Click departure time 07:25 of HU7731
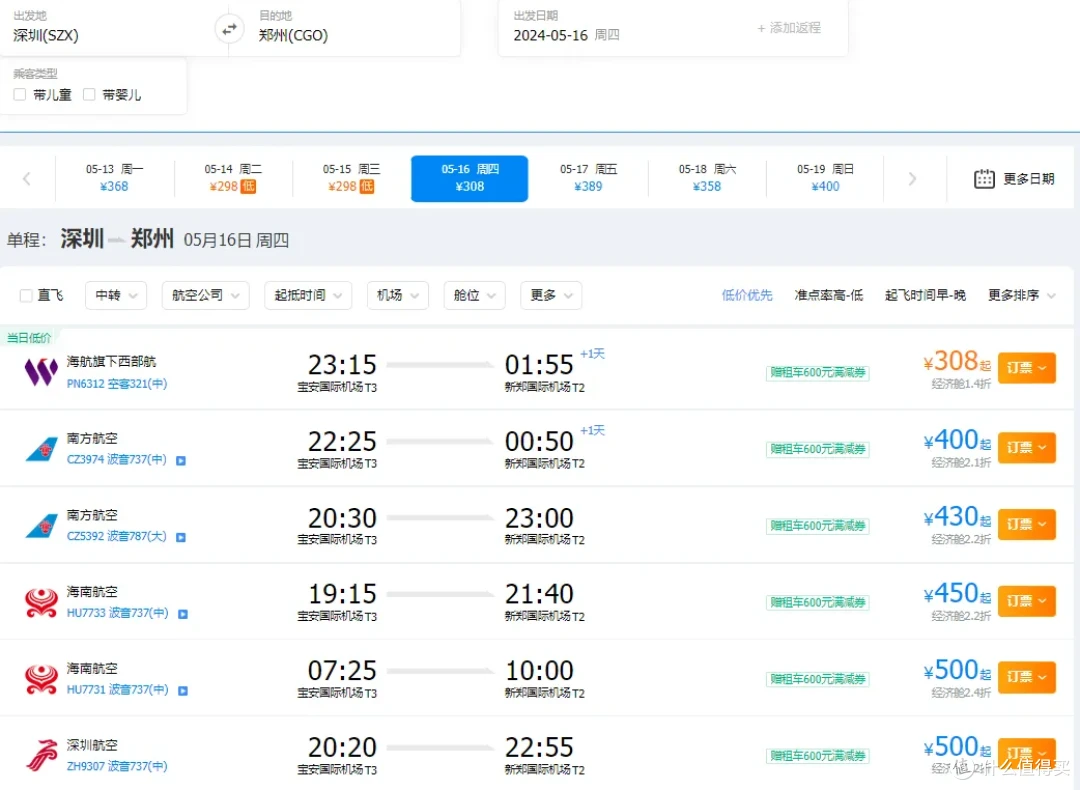 coord(342,671)
